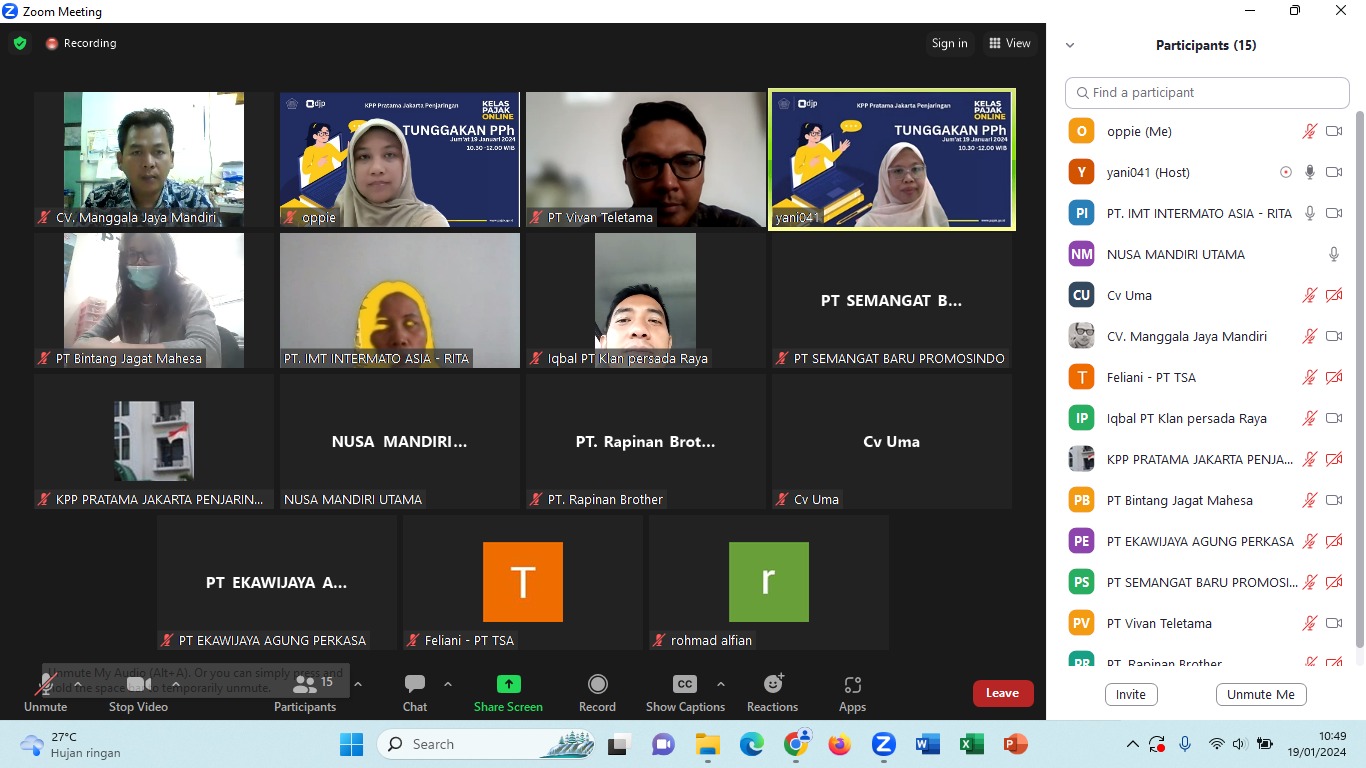Expand the arrow next to Chat
This screenshot has height=768, width=1366.
tap(448, 684)
